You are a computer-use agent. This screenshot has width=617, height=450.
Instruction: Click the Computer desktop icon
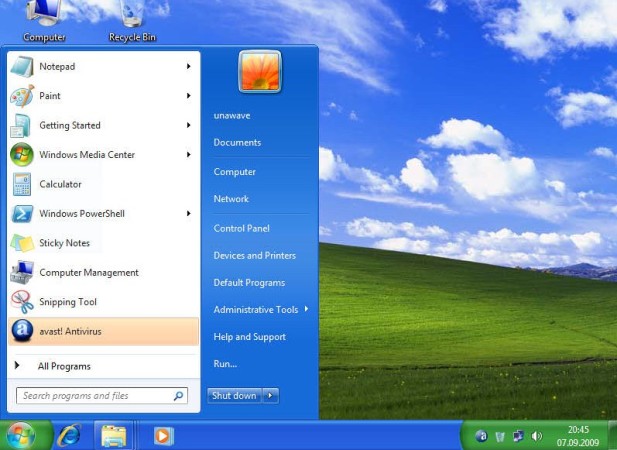pos(44,21)
